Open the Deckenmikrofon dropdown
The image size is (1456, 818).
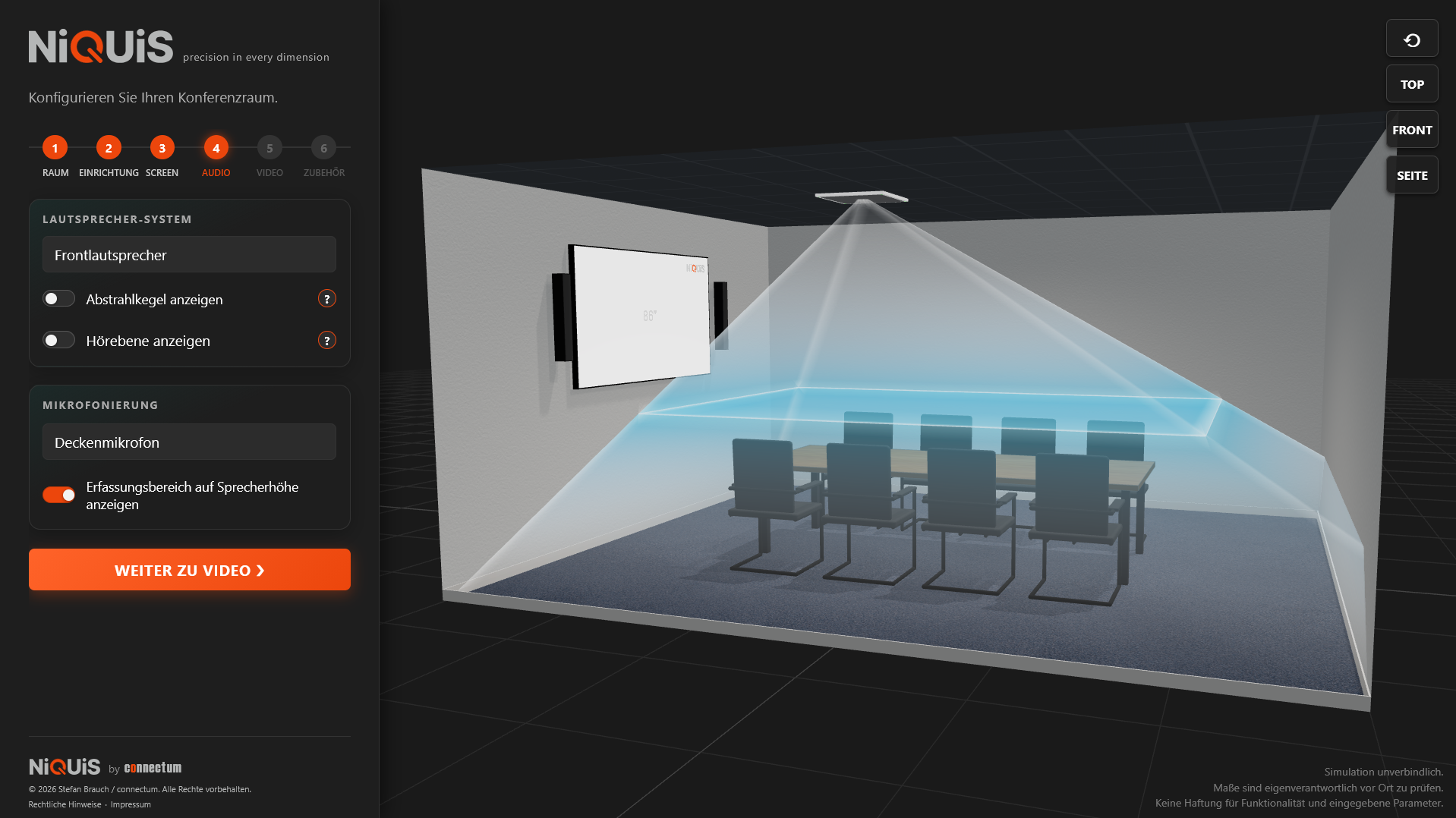point(189,442)
